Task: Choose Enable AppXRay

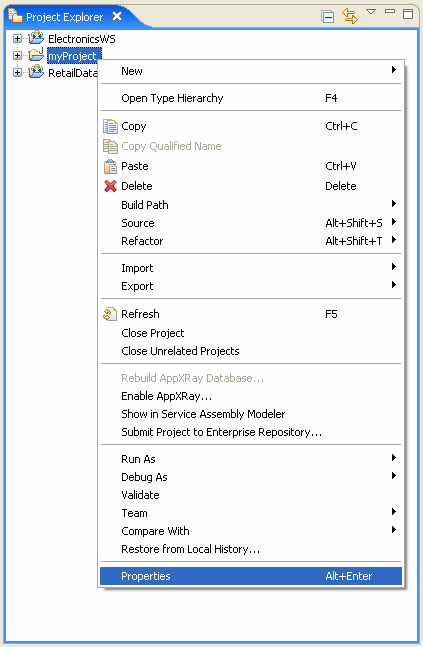Action: click(251, 396)
